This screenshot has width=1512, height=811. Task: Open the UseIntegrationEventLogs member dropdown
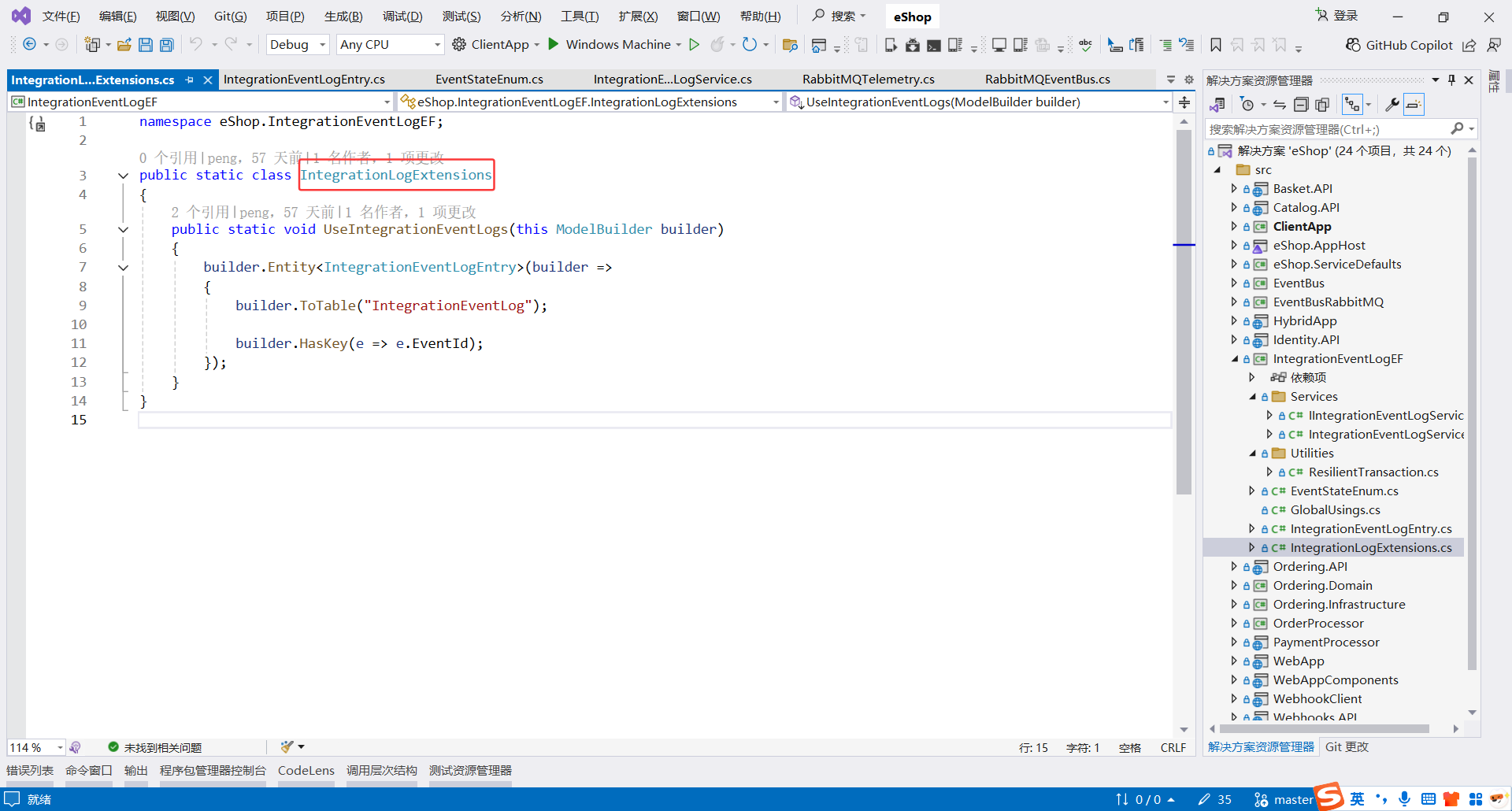(x=979, y=102)
